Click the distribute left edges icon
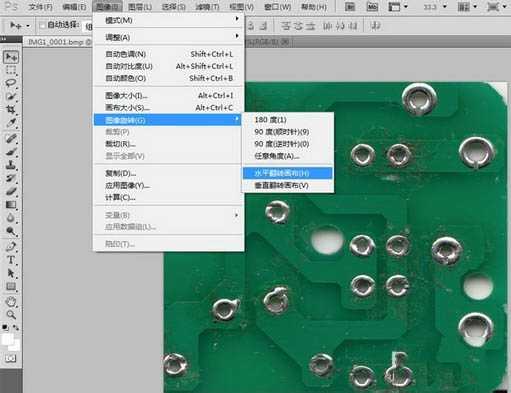The image size is (511, 393). click(328, 26)
